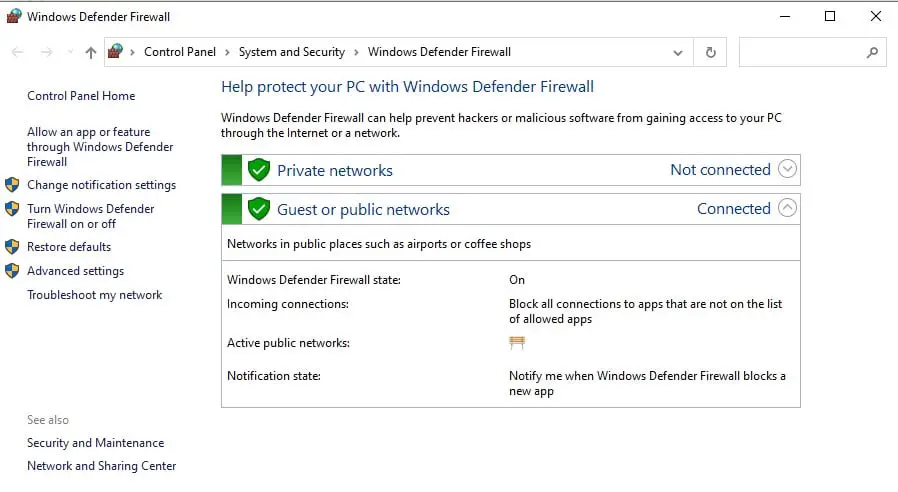Open Control Panel Home link
The height and width of the screenshot is (492, 898).
click(x=81, y=96)
